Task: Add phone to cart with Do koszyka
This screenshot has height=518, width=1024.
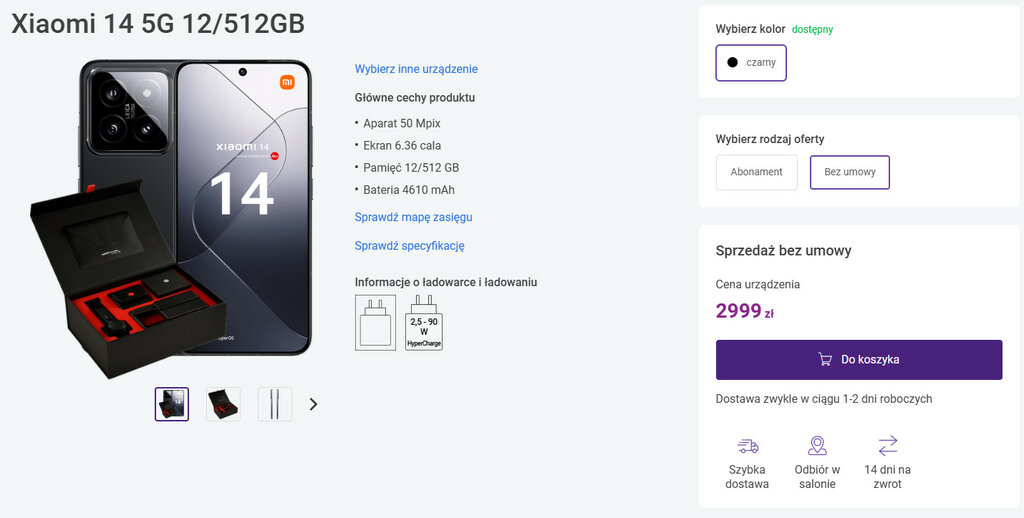Action: pos(859,360)
